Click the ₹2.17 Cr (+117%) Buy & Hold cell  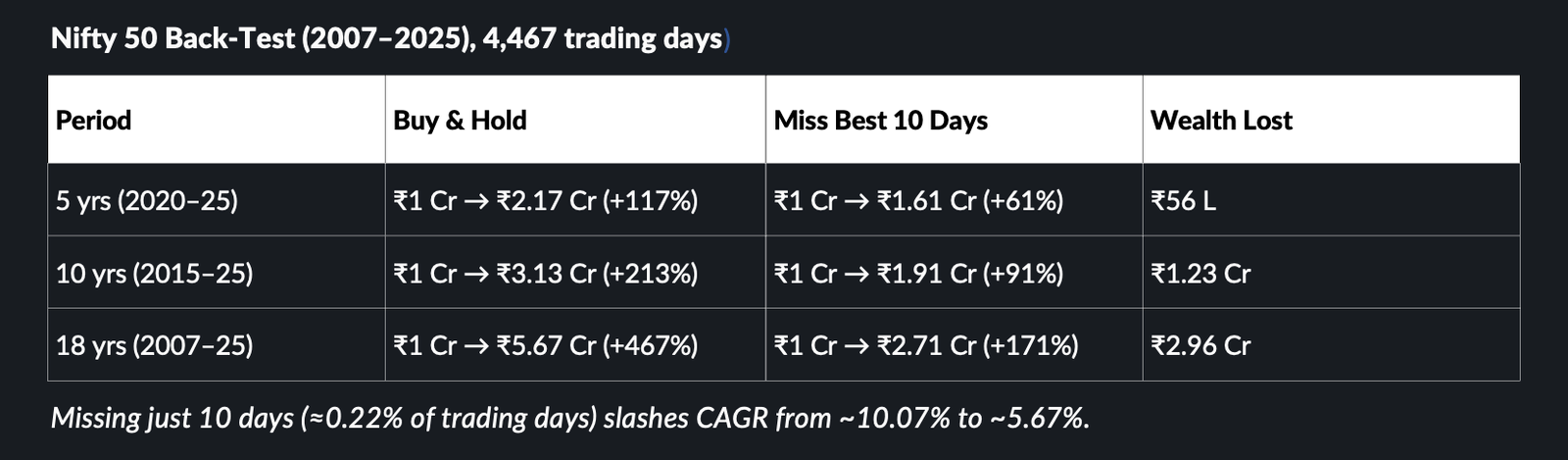[546, 201]
